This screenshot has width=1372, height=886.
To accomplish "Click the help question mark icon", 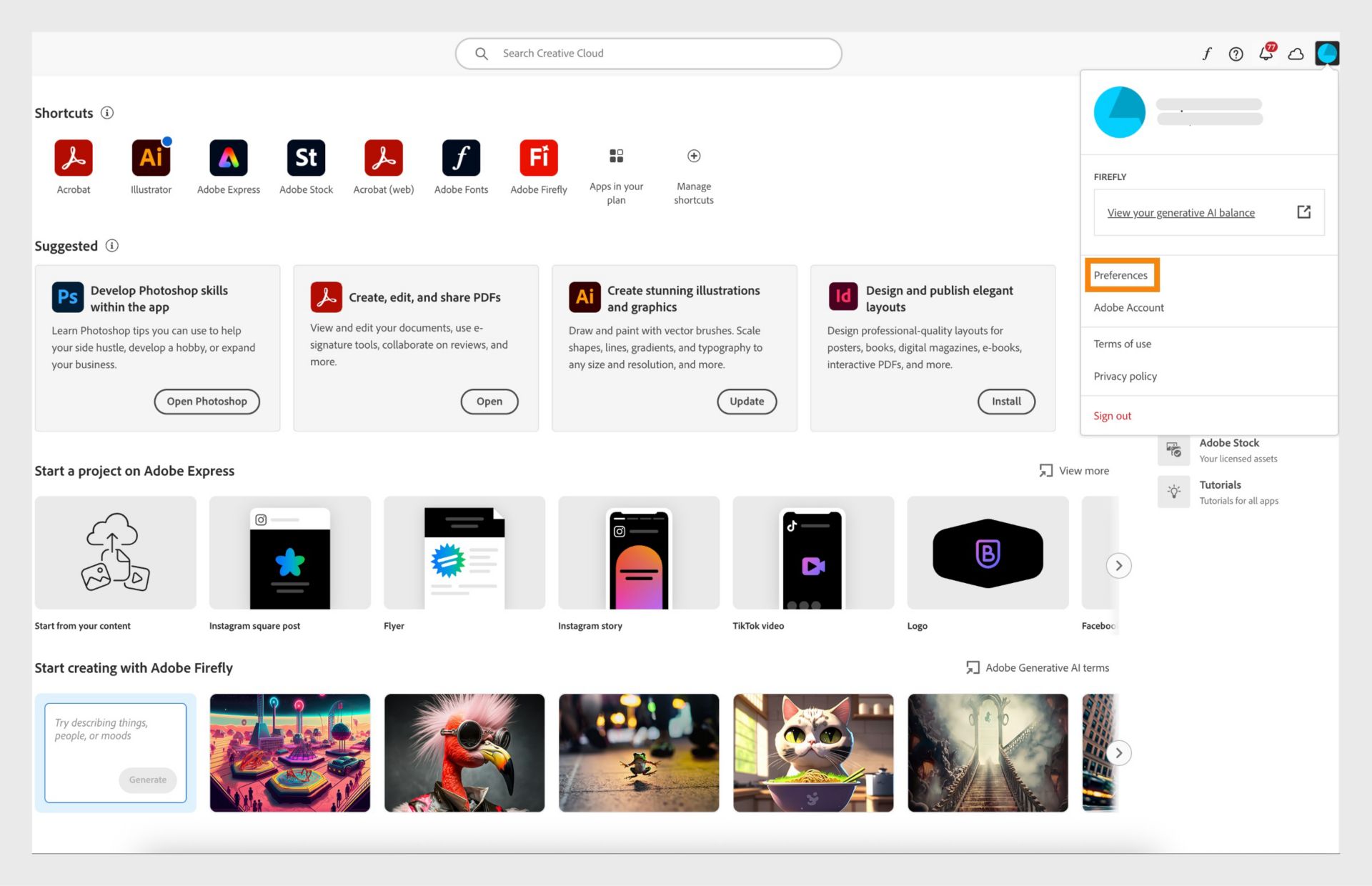I will (x=1236, y=54).
